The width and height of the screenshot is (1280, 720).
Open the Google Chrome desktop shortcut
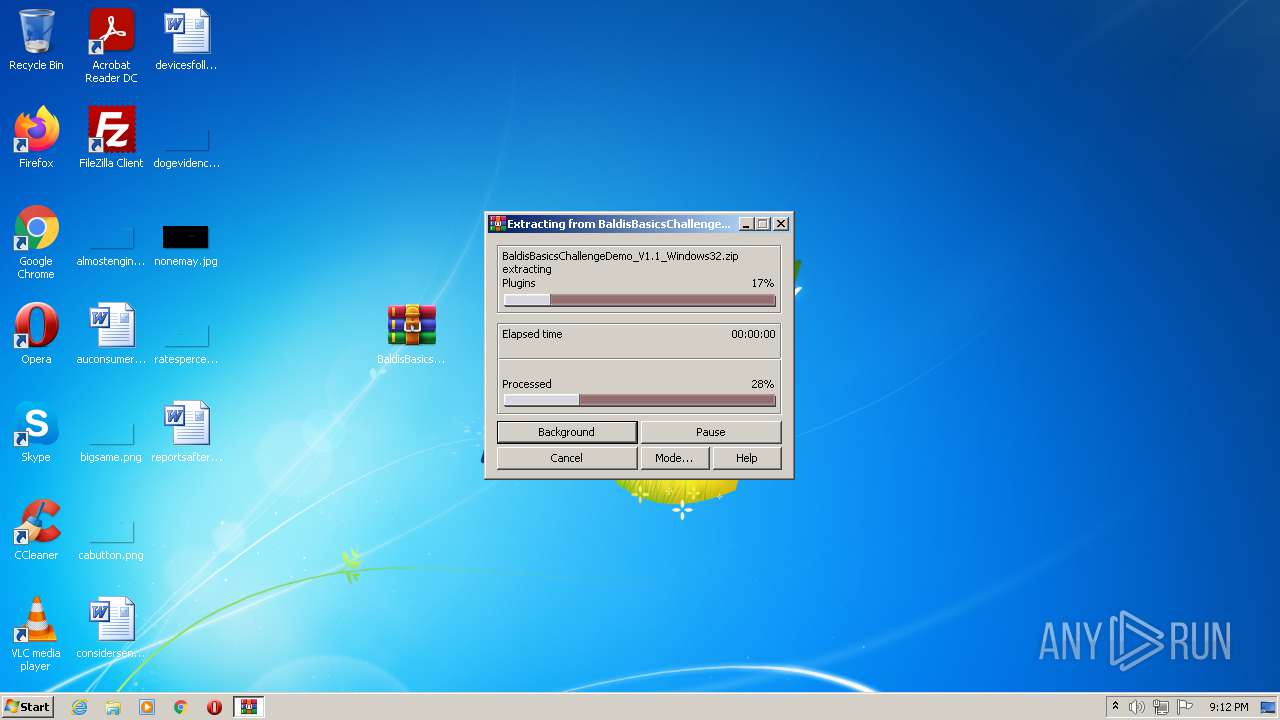[36, 242]
